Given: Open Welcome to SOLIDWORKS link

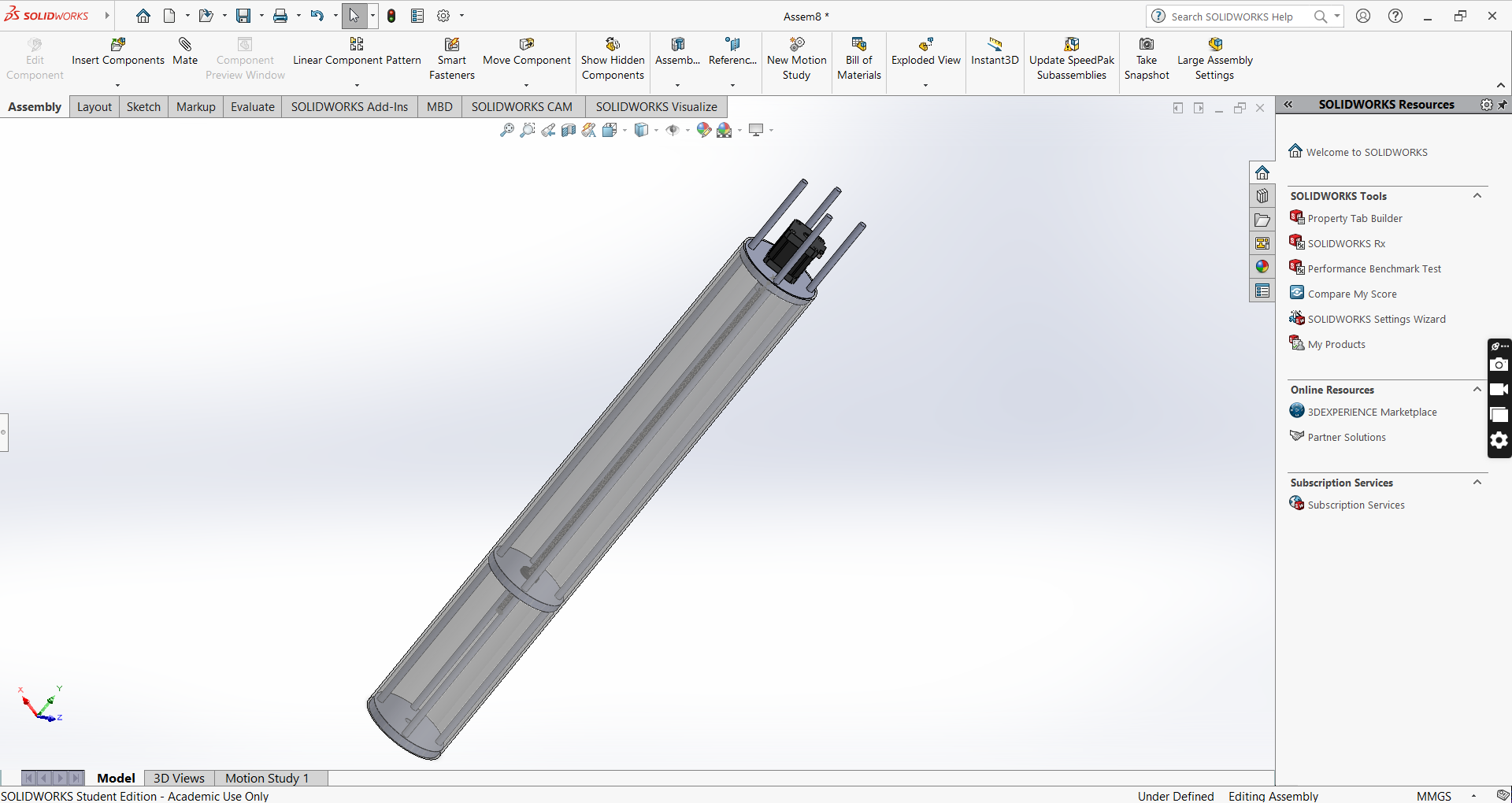Looking at the screenshot, I should (1366, 152).
